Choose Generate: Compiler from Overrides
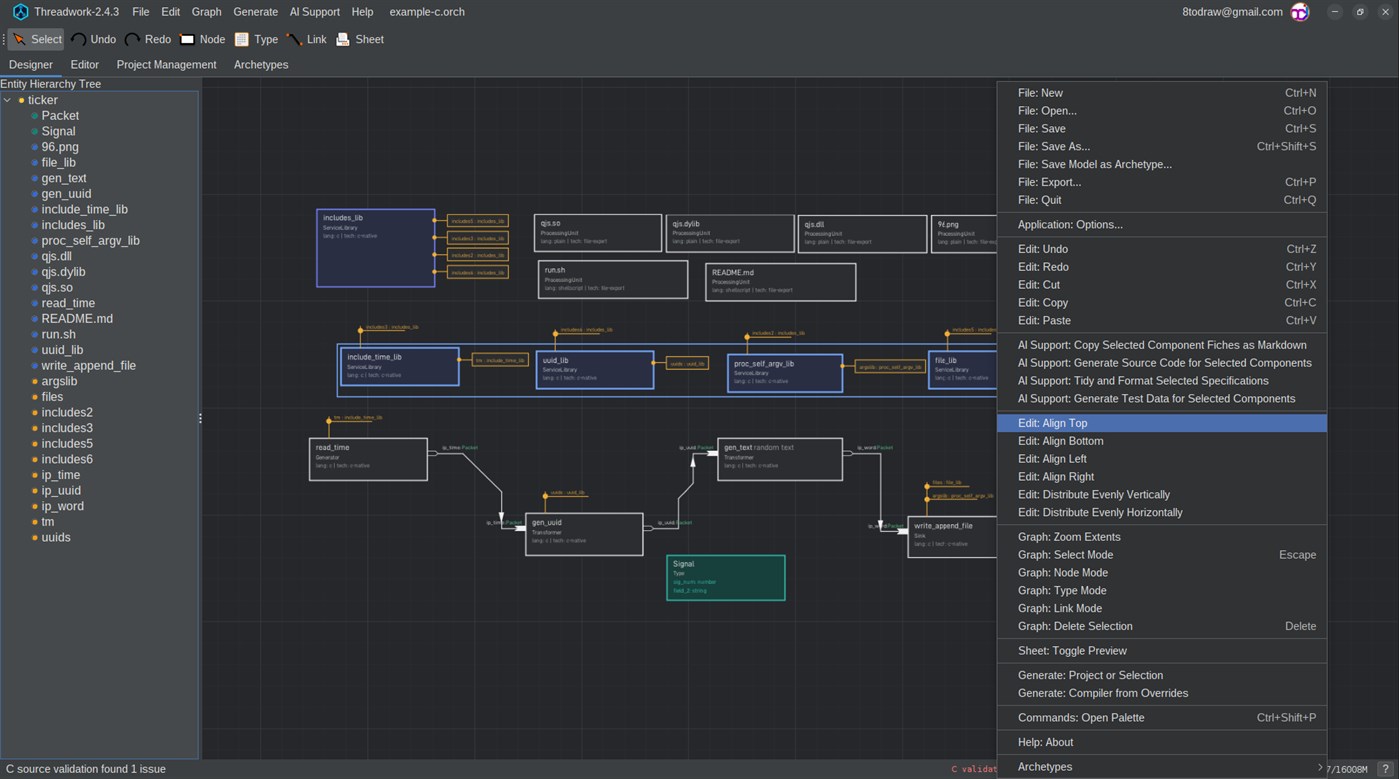 (x=1162, y=693)
